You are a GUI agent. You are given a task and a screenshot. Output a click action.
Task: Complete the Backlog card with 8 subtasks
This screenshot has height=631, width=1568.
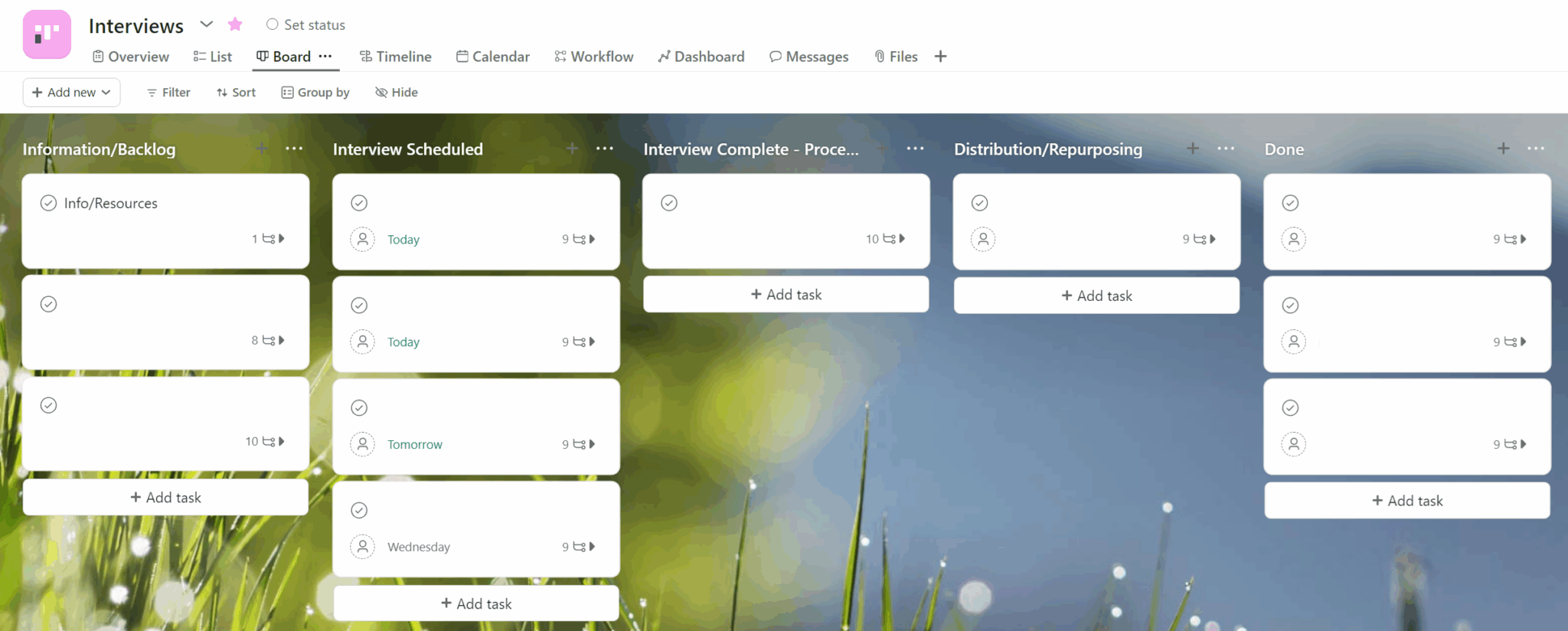48,304
